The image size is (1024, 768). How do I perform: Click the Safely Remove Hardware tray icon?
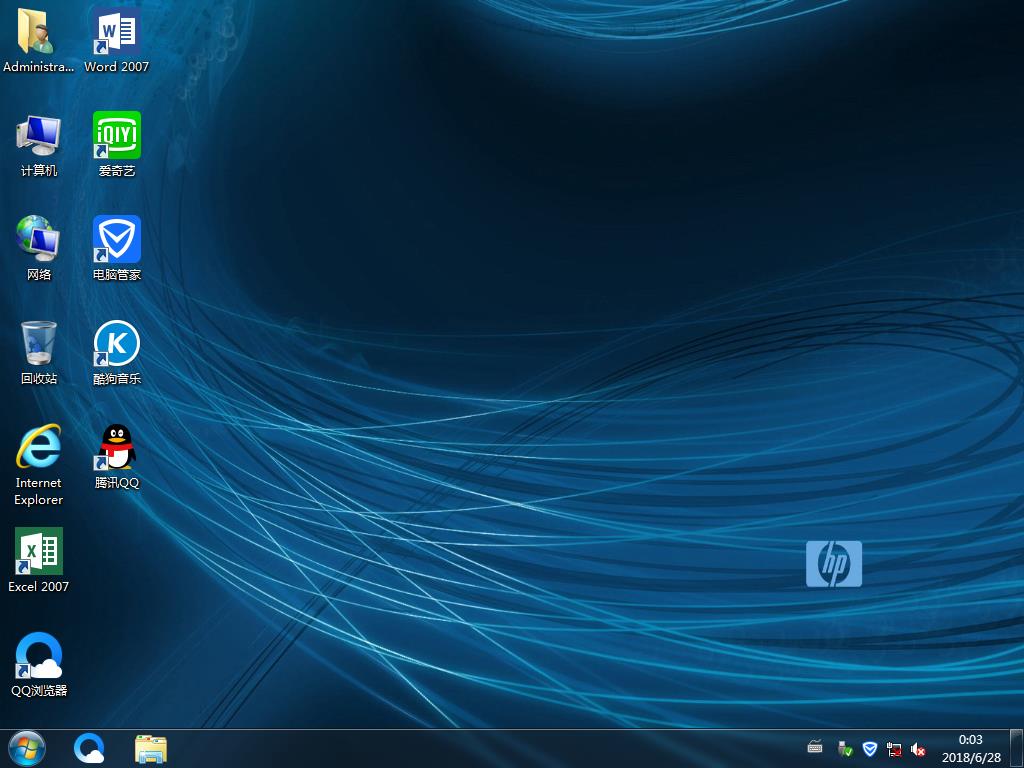(845, 749)
